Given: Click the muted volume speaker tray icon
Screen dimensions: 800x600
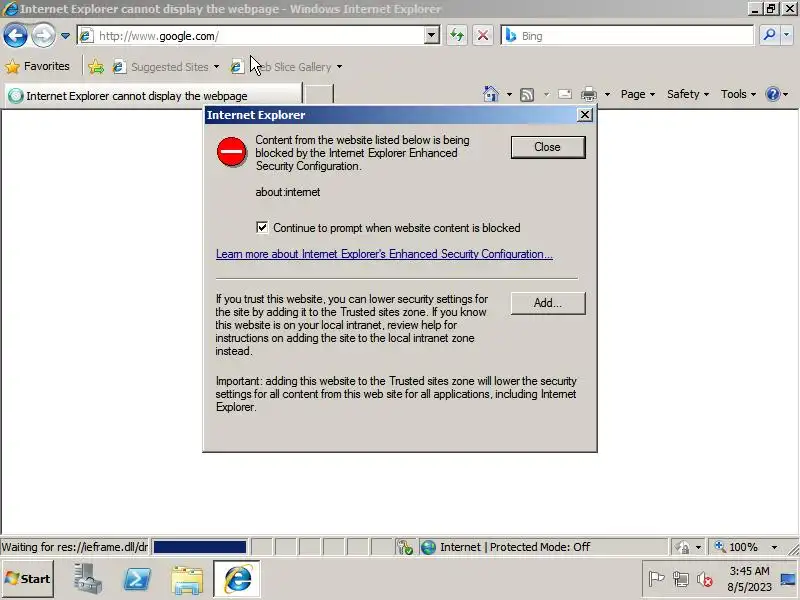Looking at the screenshot, I should point(705,579).
